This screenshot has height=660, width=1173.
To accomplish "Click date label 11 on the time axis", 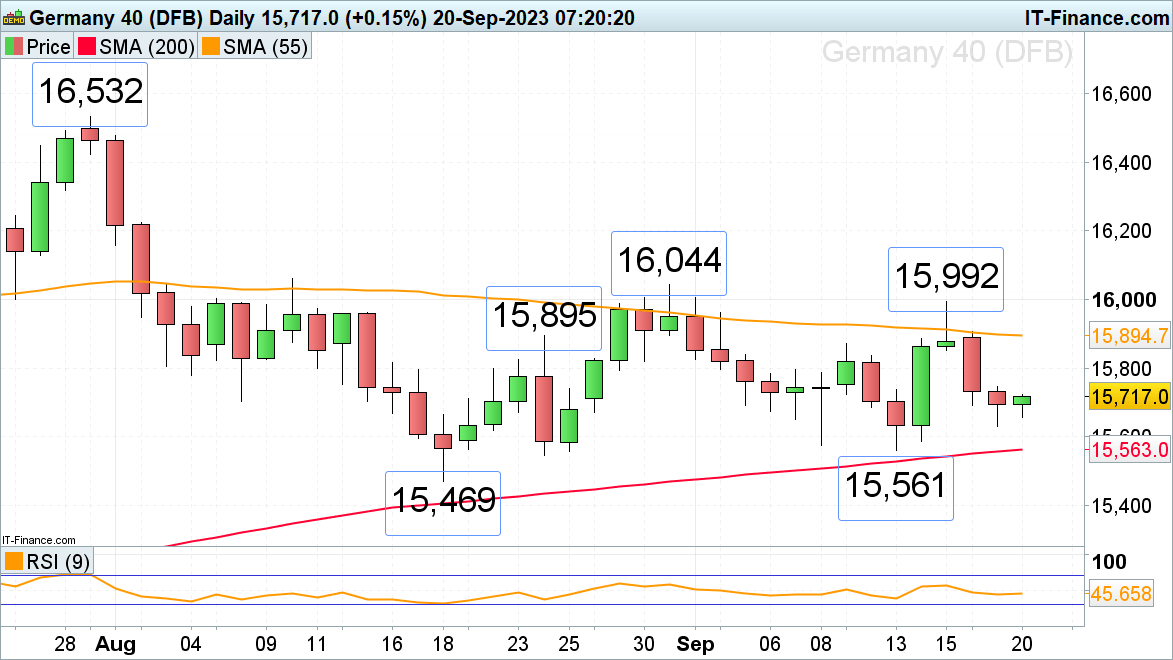I will coord(316,644).
